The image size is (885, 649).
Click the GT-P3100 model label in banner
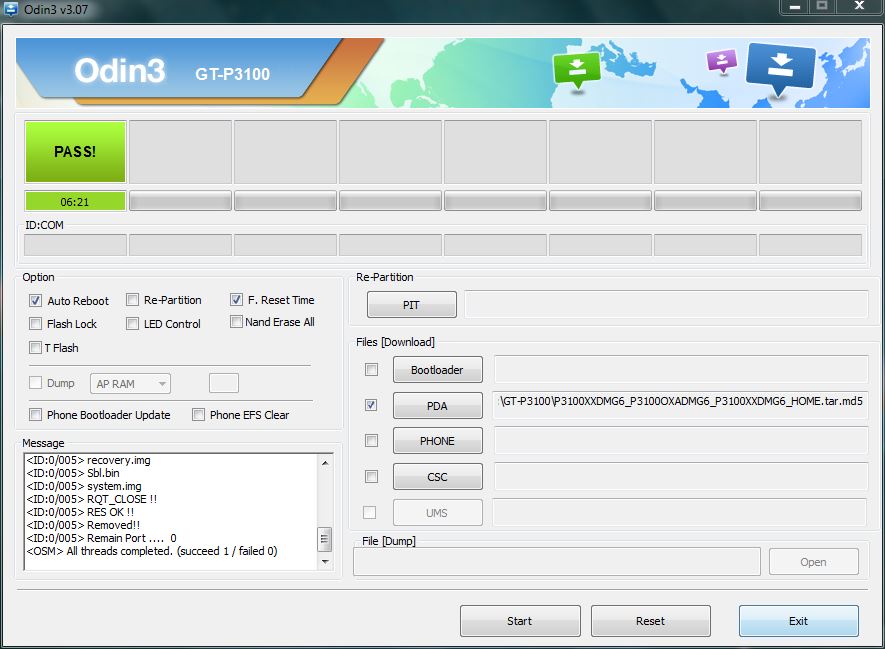[233, 74]
